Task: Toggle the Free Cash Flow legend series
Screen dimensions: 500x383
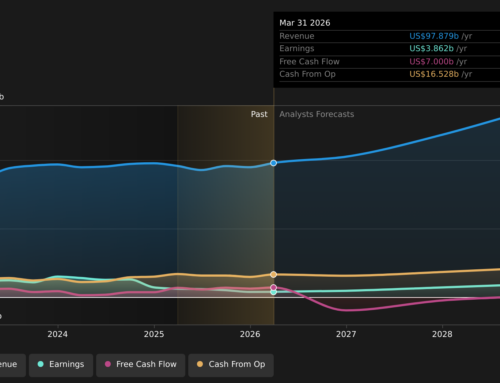Action: [141, 365]
